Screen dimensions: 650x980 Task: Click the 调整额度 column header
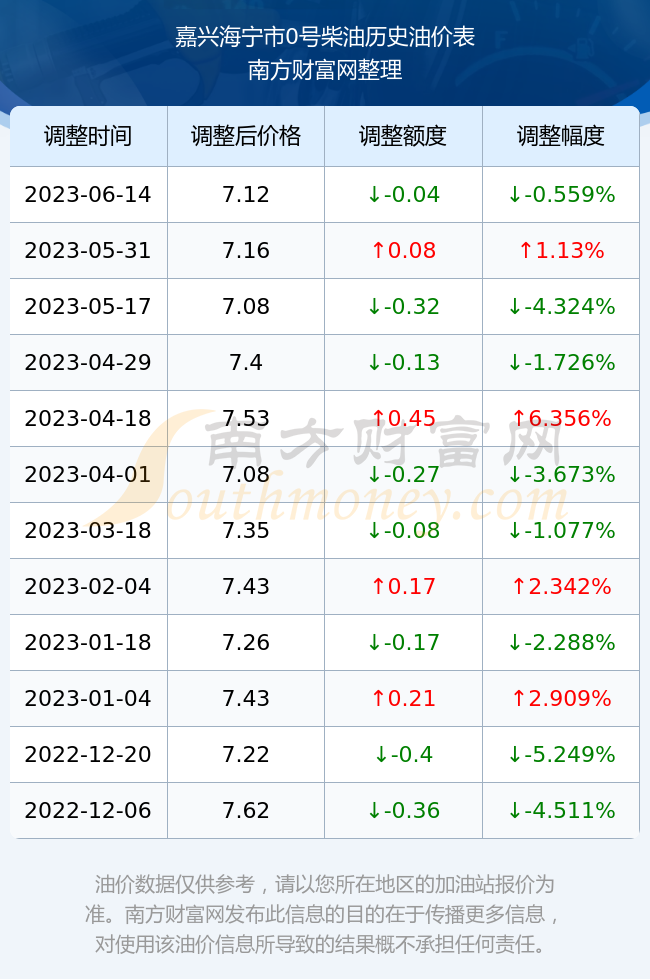coord(403,136)
